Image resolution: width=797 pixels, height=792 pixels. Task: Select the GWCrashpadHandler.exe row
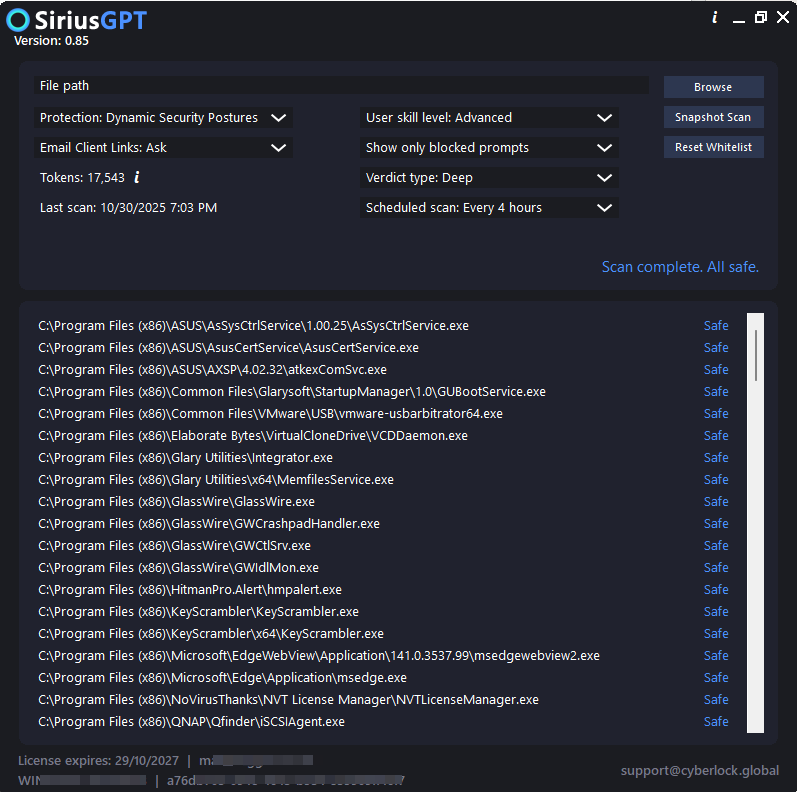(383, 524)
